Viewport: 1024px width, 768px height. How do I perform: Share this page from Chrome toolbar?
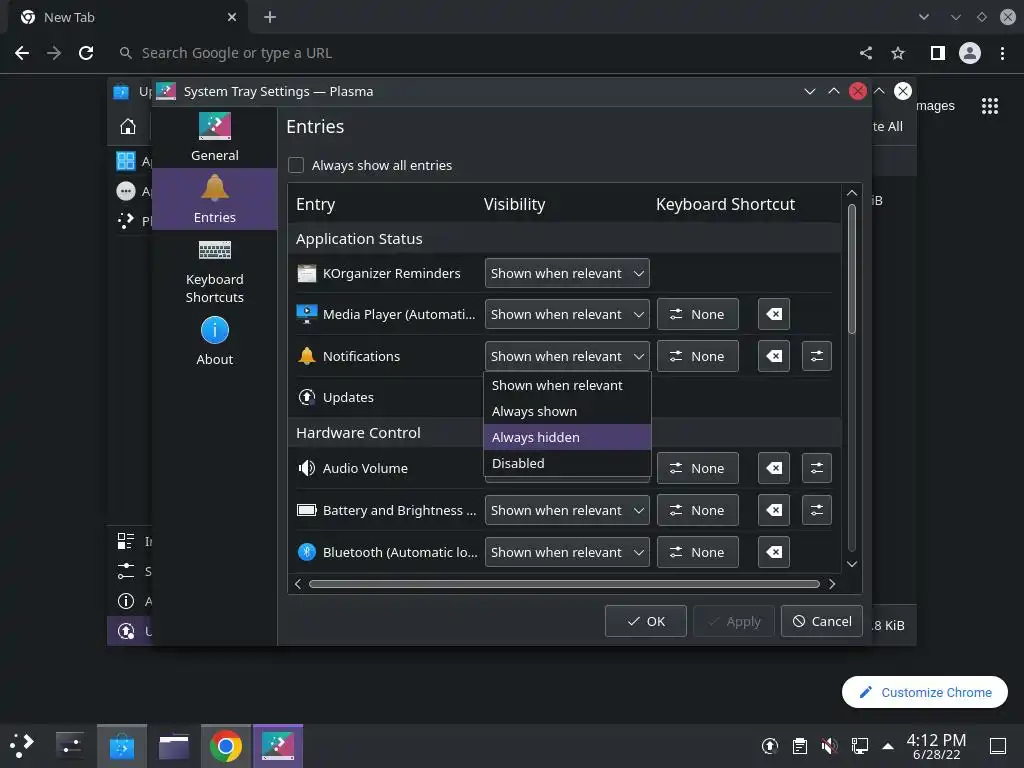(x=866, y=53)
